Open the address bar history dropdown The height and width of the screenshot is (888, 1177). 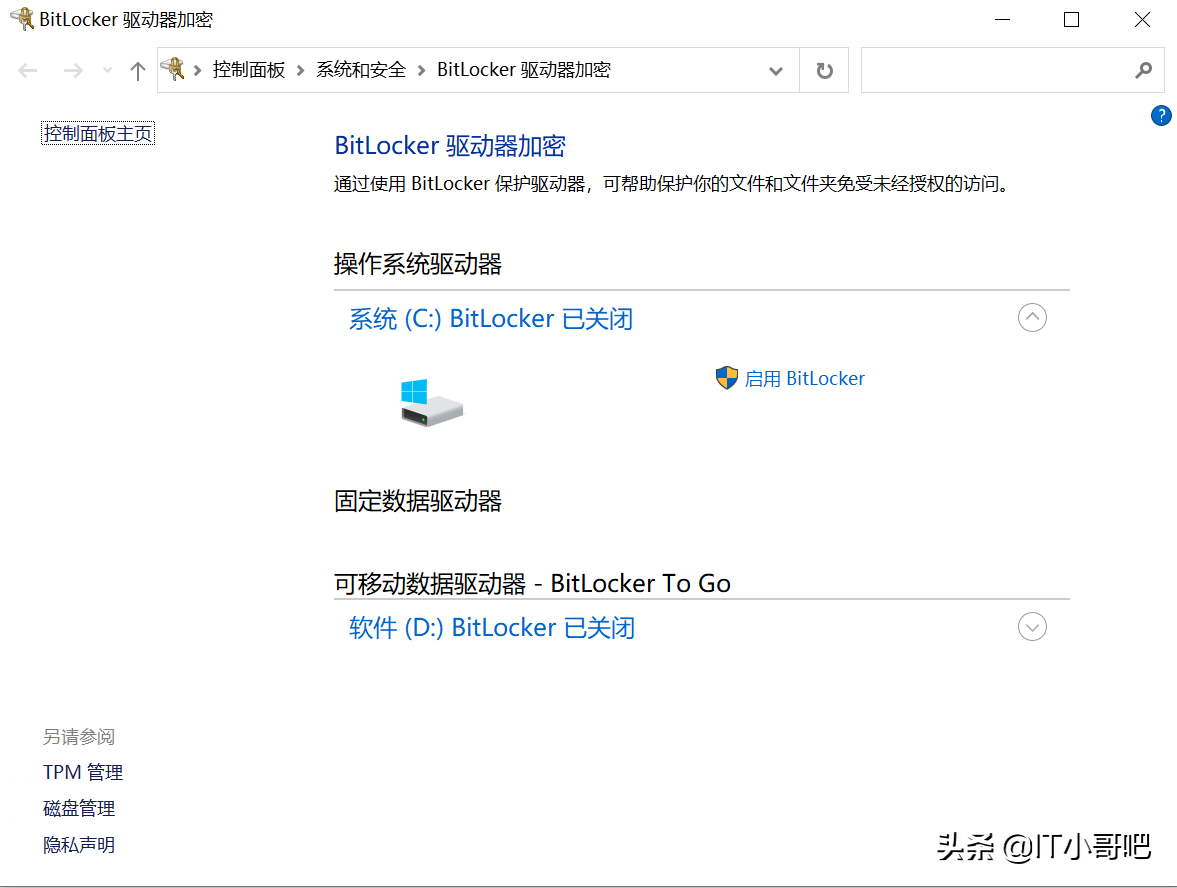pyautogui.click(x=775, y=71)
